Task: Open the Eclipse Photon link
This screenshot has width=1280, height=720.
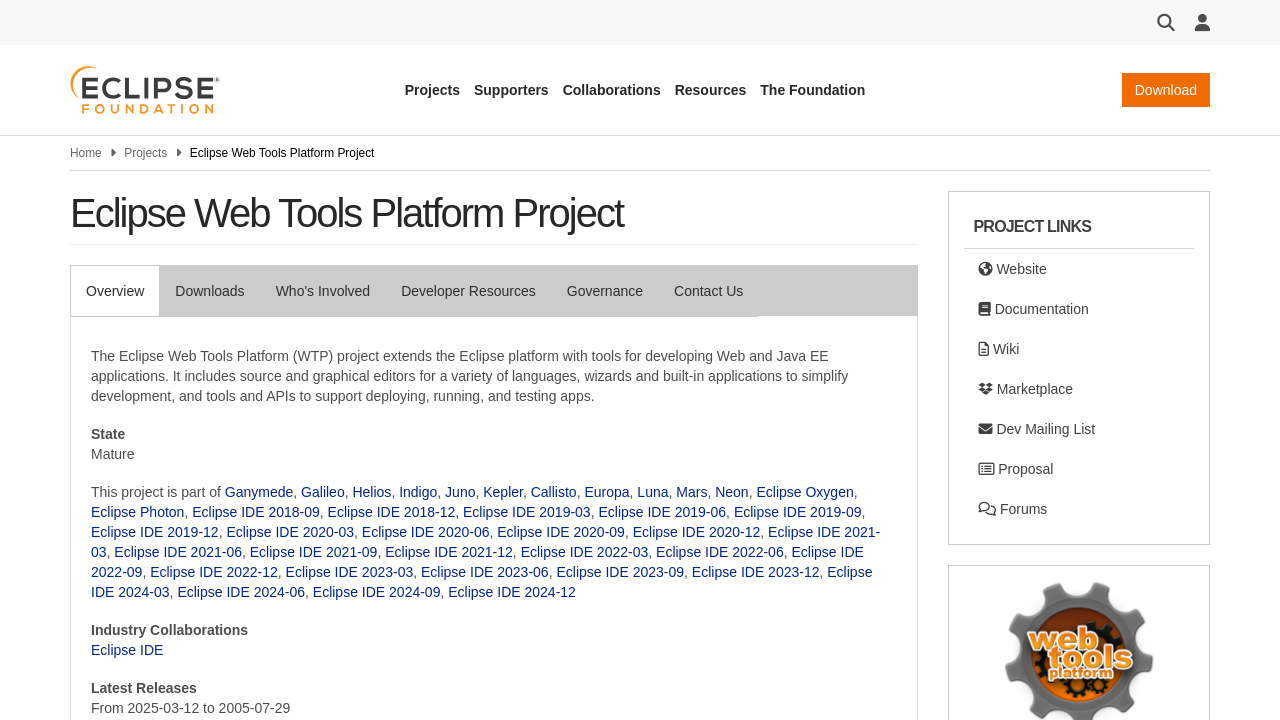Action: 138,512
